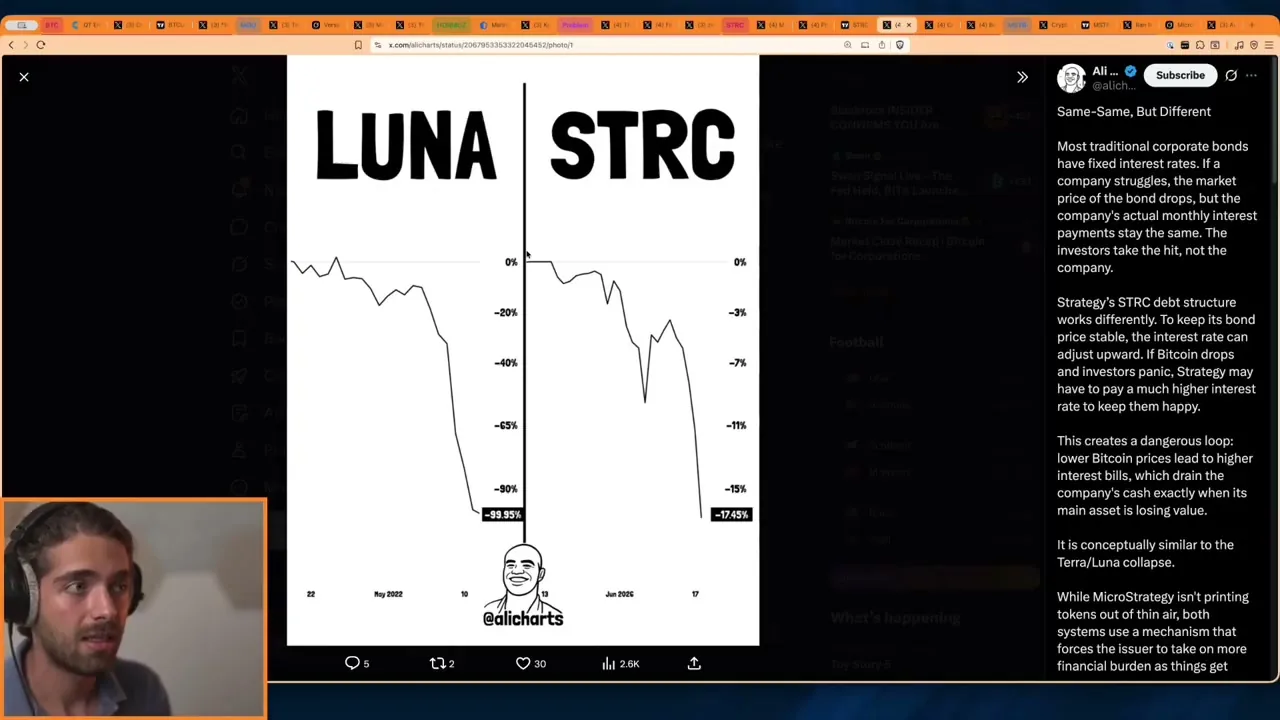Collapse the tweet side panel with double chevron
Viewport: 1280px width, 720px height.
[x=1022, y=77]
